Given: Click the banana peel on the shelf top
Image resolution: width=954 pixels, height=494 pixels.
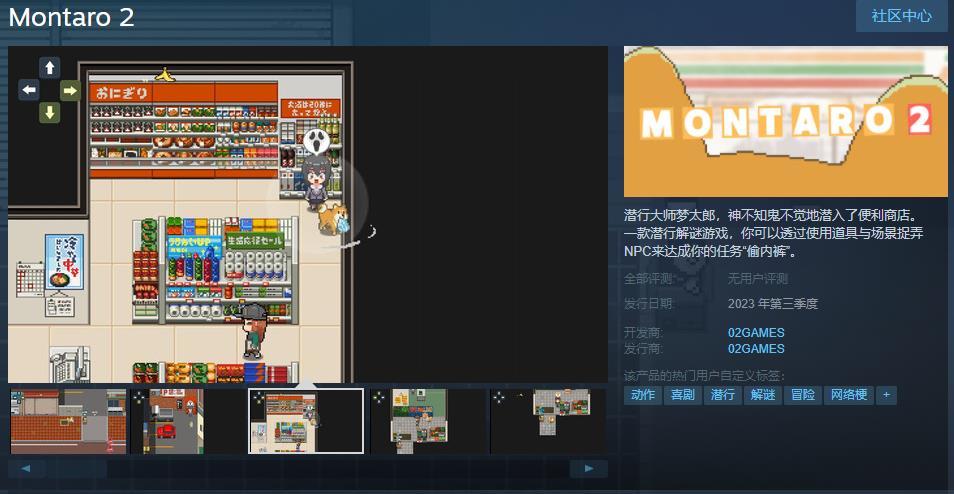Looking at the screenshot, I should [x=164, y=75].
